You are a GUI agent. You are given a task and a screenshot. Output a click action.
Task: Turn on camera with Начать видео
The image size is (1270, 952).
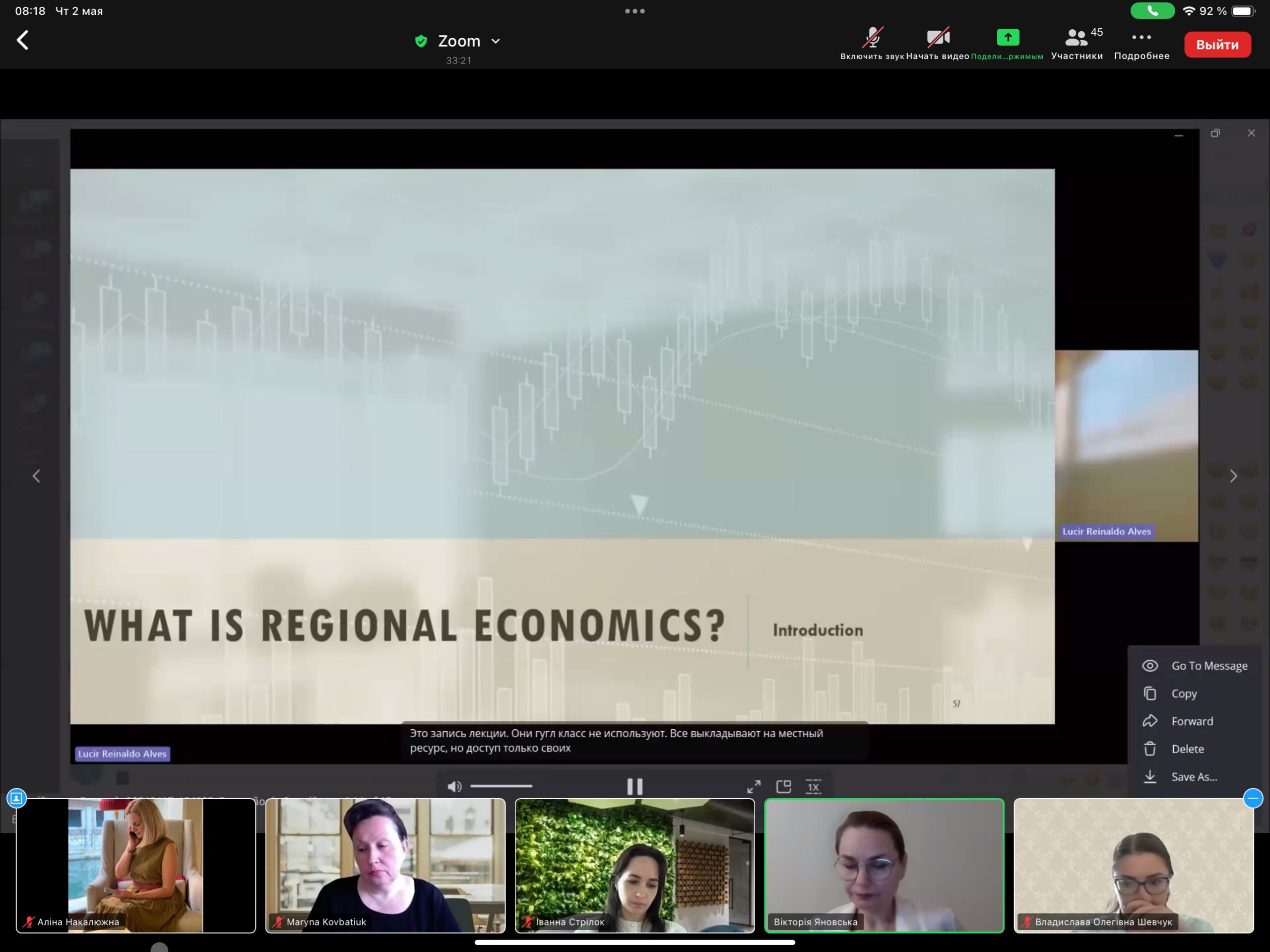tap(938, 44)
